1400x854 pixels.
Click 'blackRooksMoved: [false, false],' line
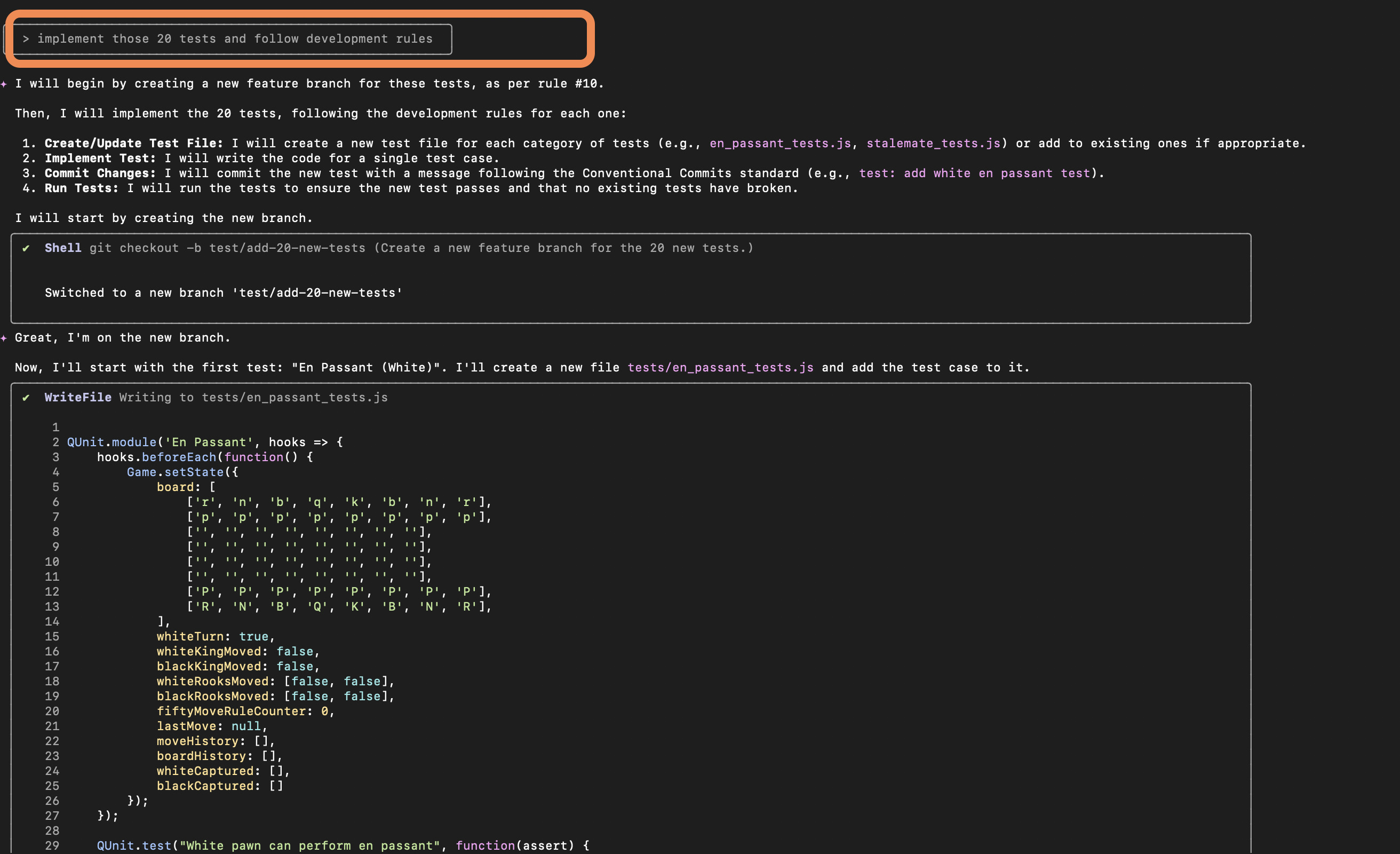275,697
